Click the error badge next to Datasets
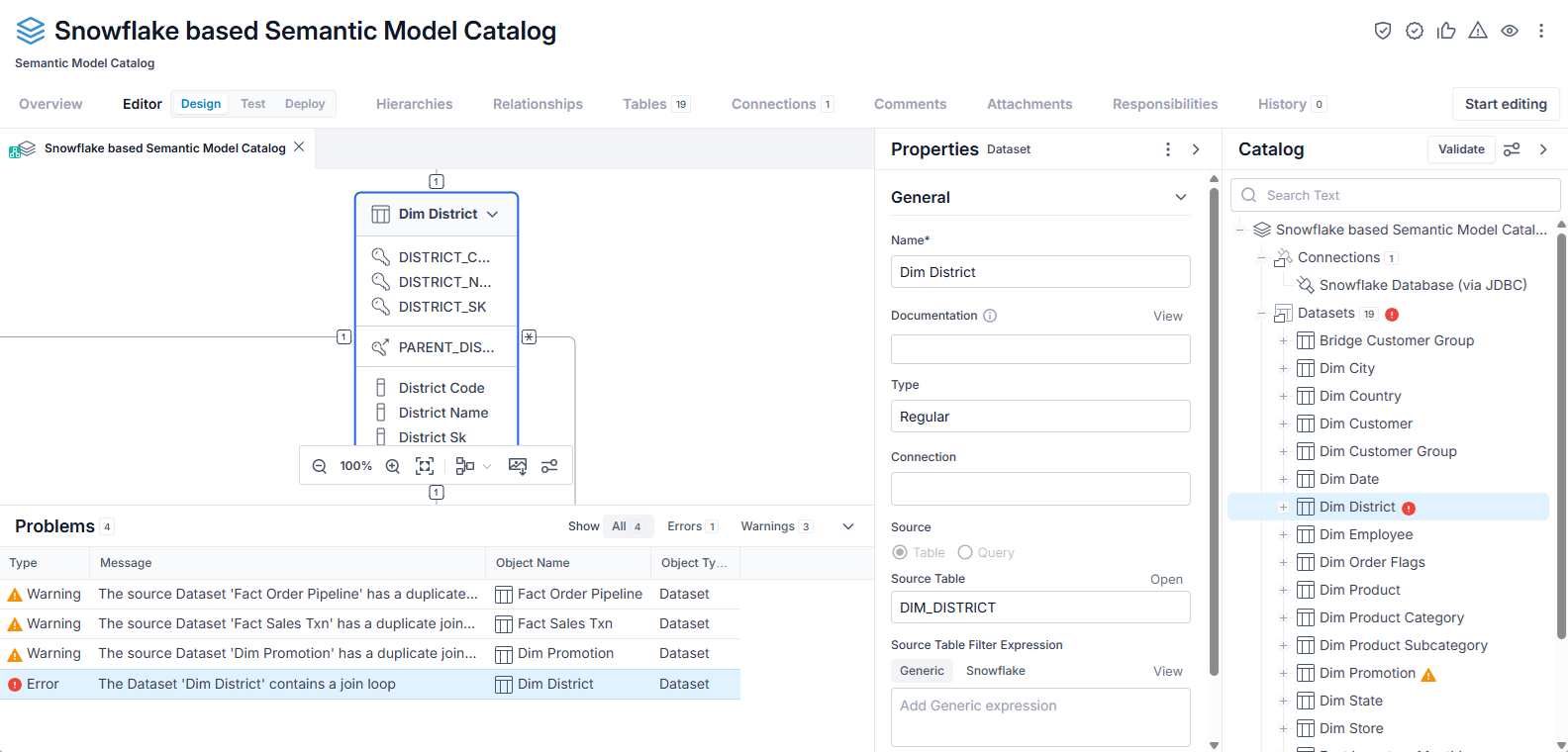This screenshot has width=1568, height=752. 1392,315
